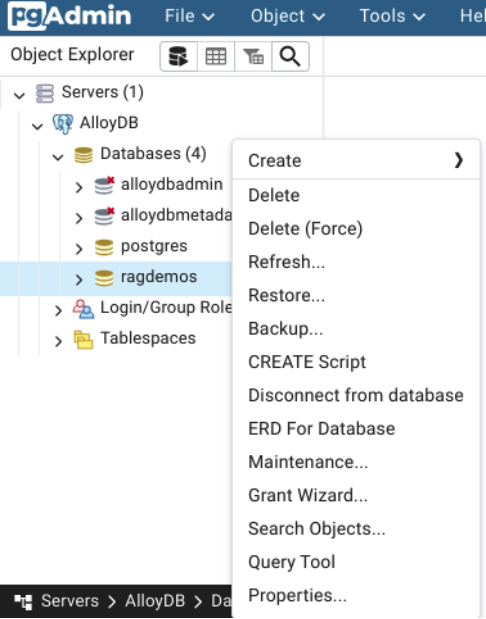This screenshot has height=619, width=486.
Task: Choose Disconnect from database
Action: [x=356, y=395]
